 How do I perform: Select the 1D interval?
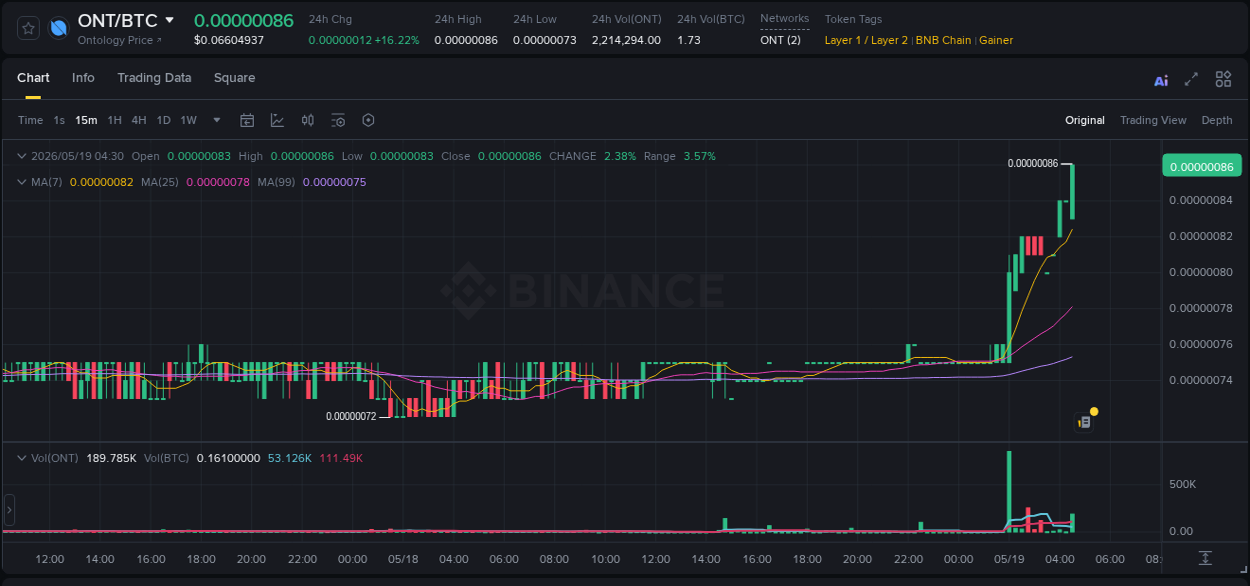[163, 120]
